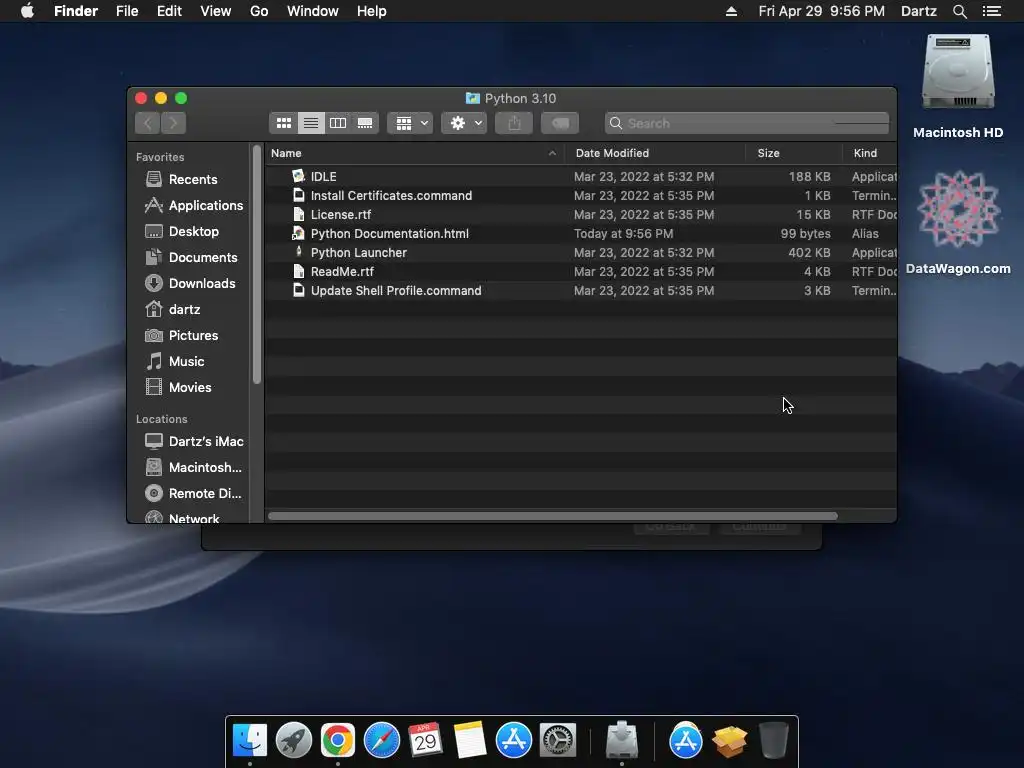Open the Finder menu
The image size is (1024, 768).
(x=76, y=11)
